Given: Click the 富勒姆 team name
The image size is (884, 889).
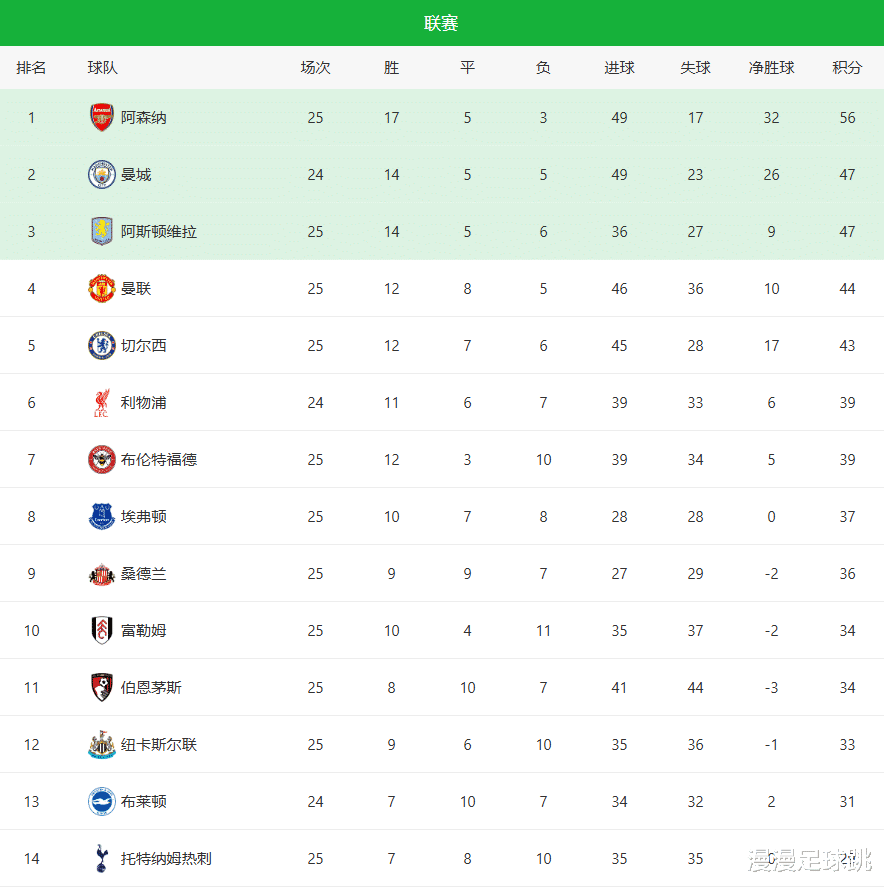Looking at the screenshot, I should [144, 631].
